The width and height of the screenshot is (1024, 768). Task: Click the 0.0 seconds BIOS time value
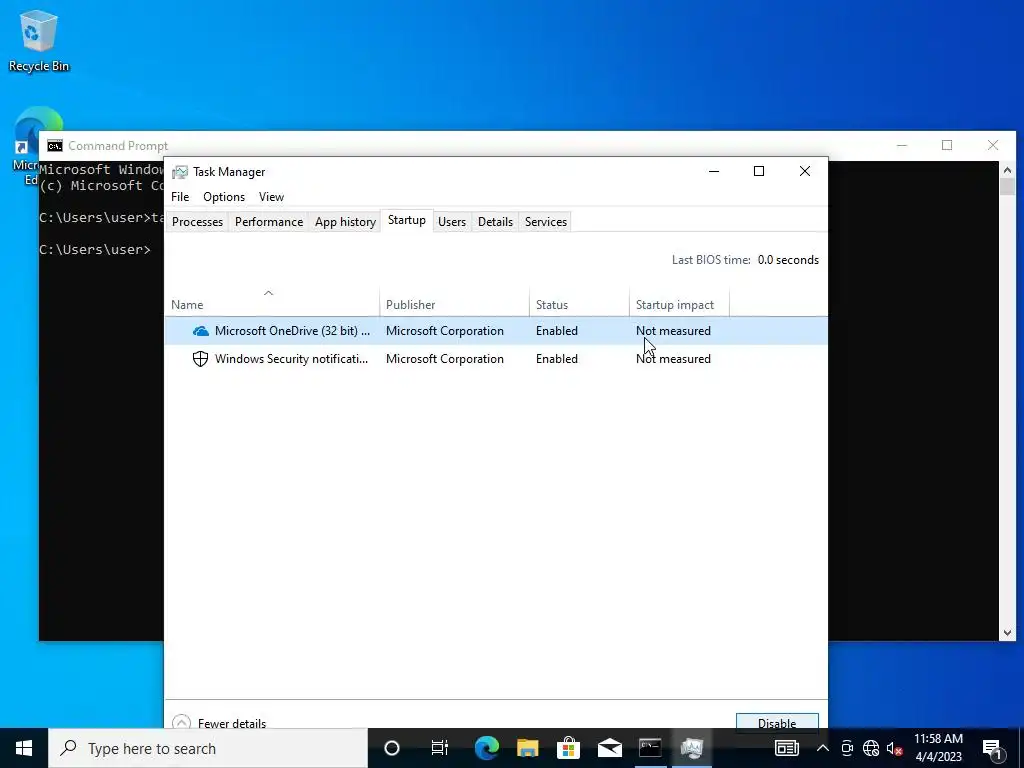click(788, 260)
